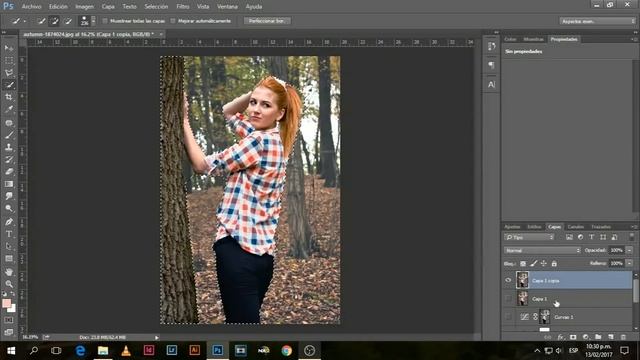This screenshot has width=640, height=360.
Task: Open the blend mode 'Normal' dropdown
Action: (x=542, y=250)
